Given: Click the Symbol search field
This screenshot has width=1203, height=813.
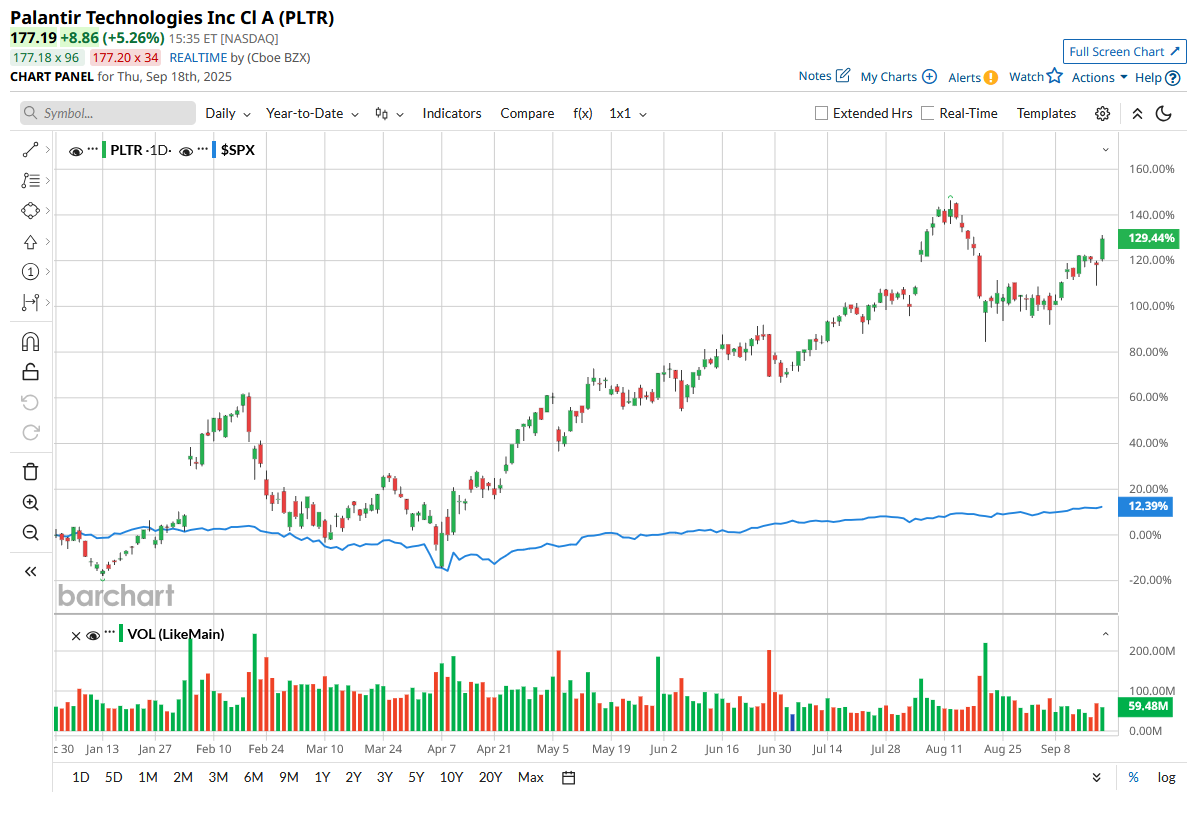Looking at the screenshot, I should pos(108,114).
